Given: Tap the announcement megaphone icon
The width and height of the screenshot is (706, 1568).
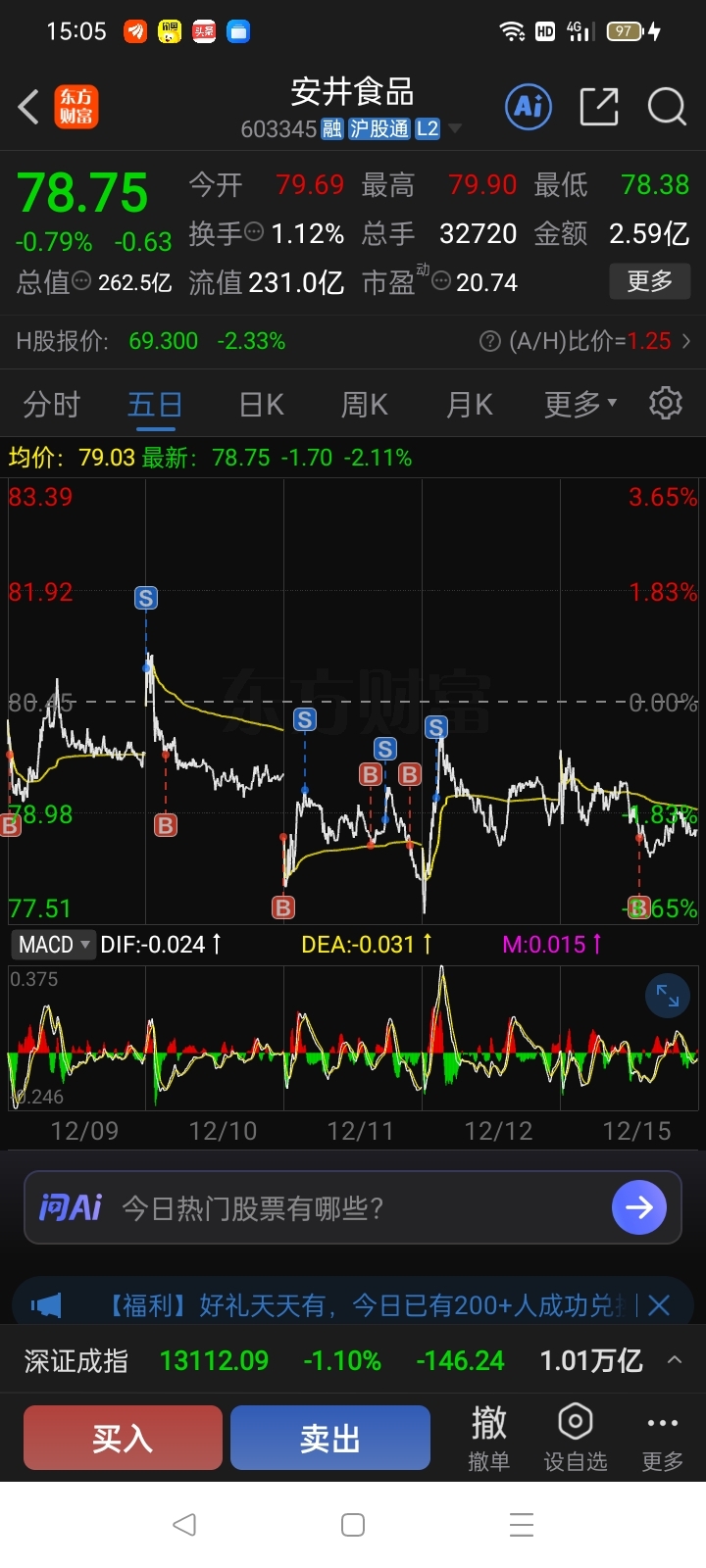Looking at the screenshot, I should coord(46,1304).
